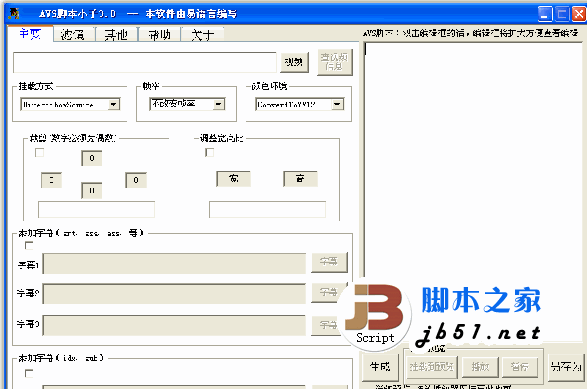This screenshot has width=587, height=389.
Task: Click the right crop value box
Action: click(136, 180)
